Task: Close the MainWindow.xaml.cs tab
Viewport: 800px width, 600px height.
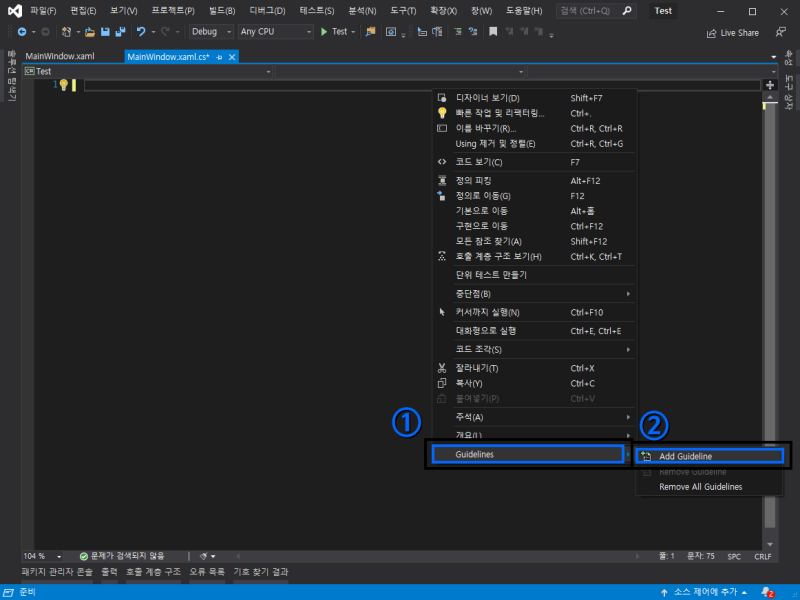Action: coord(232,57)
